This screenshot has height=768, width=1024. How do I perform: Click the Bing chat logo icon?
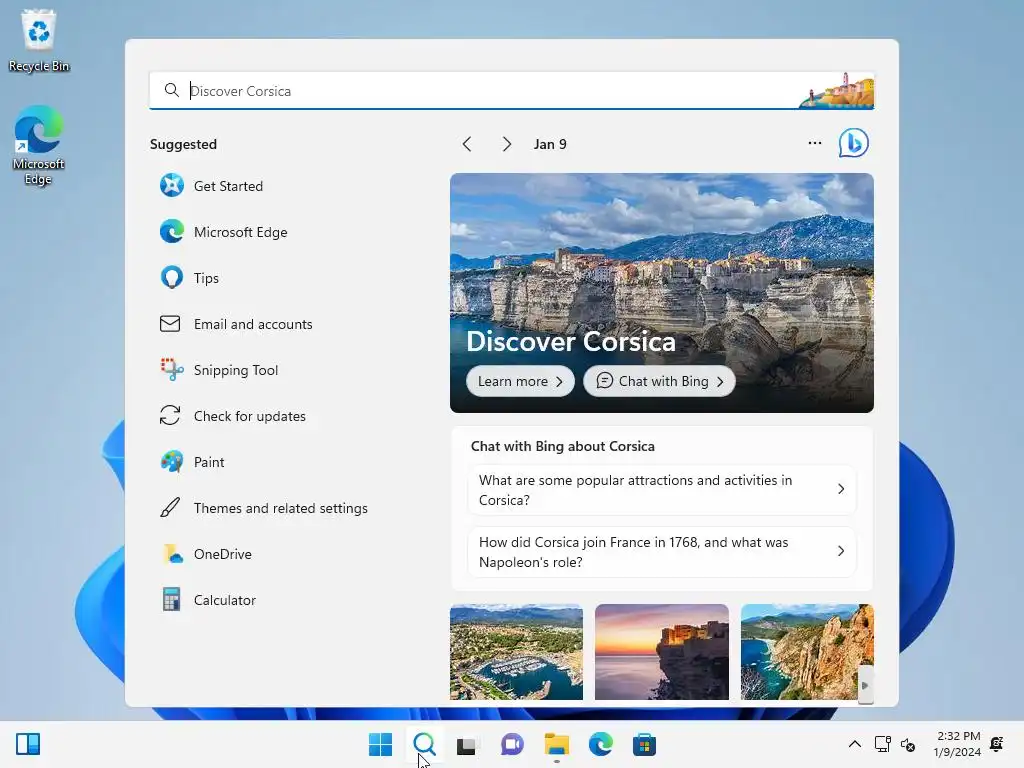coord(854,143)
